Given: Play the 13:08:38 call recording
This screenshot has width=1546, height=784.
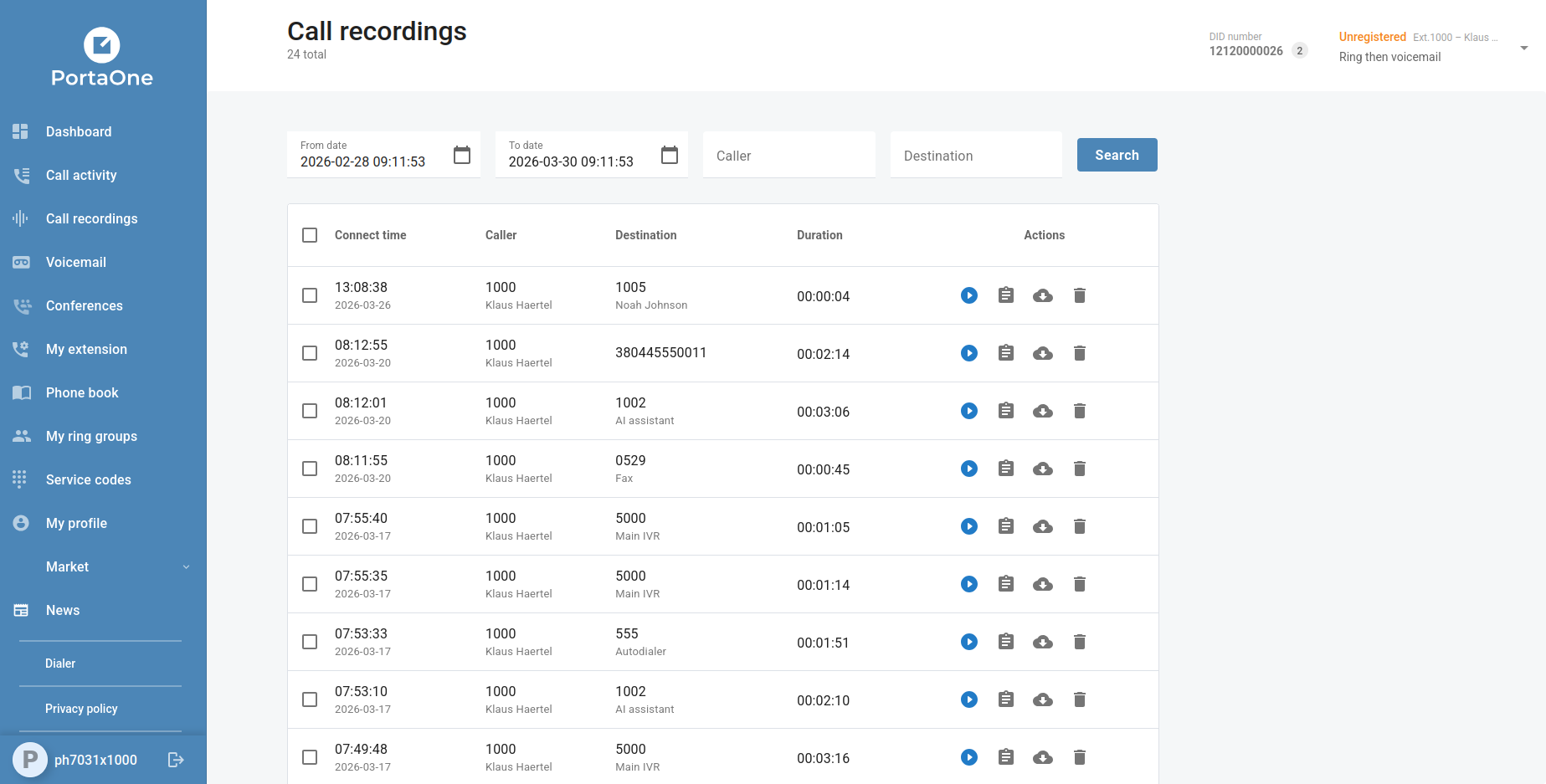Looking at the screenshot, I should point(968,295).
